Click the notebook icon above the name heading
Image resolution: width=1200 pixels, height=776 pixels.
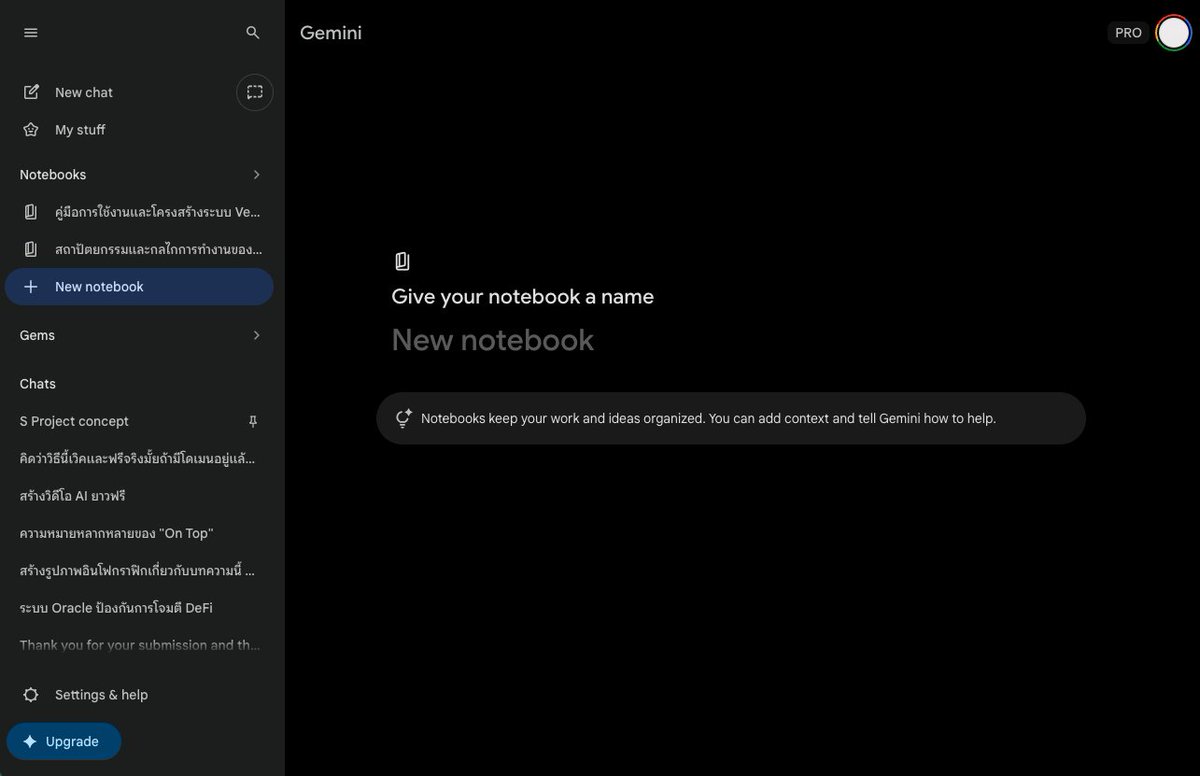pos(402,261)
